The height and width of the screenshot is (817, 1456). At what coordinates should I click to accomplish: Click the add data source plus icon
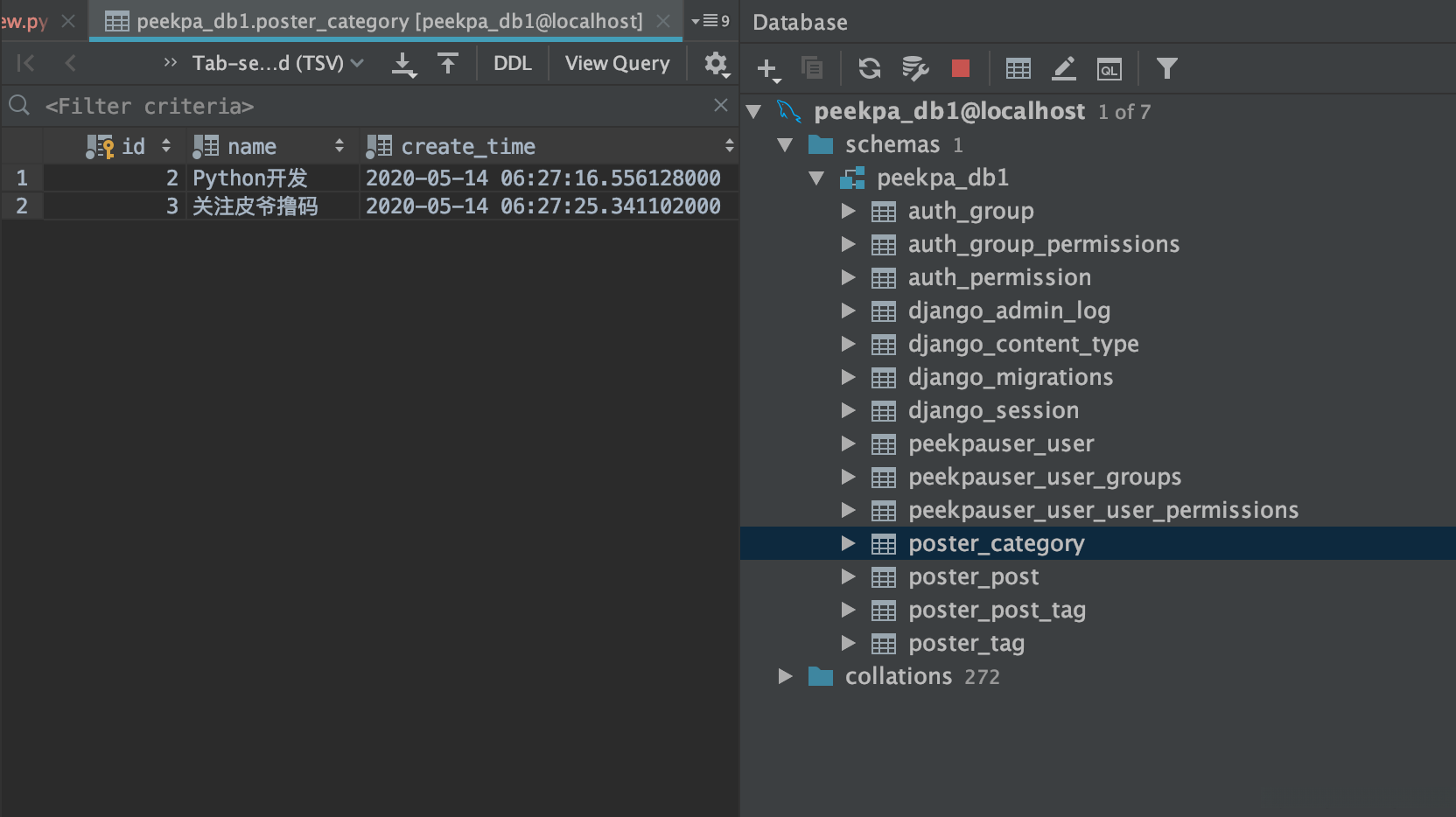point(767,68)
